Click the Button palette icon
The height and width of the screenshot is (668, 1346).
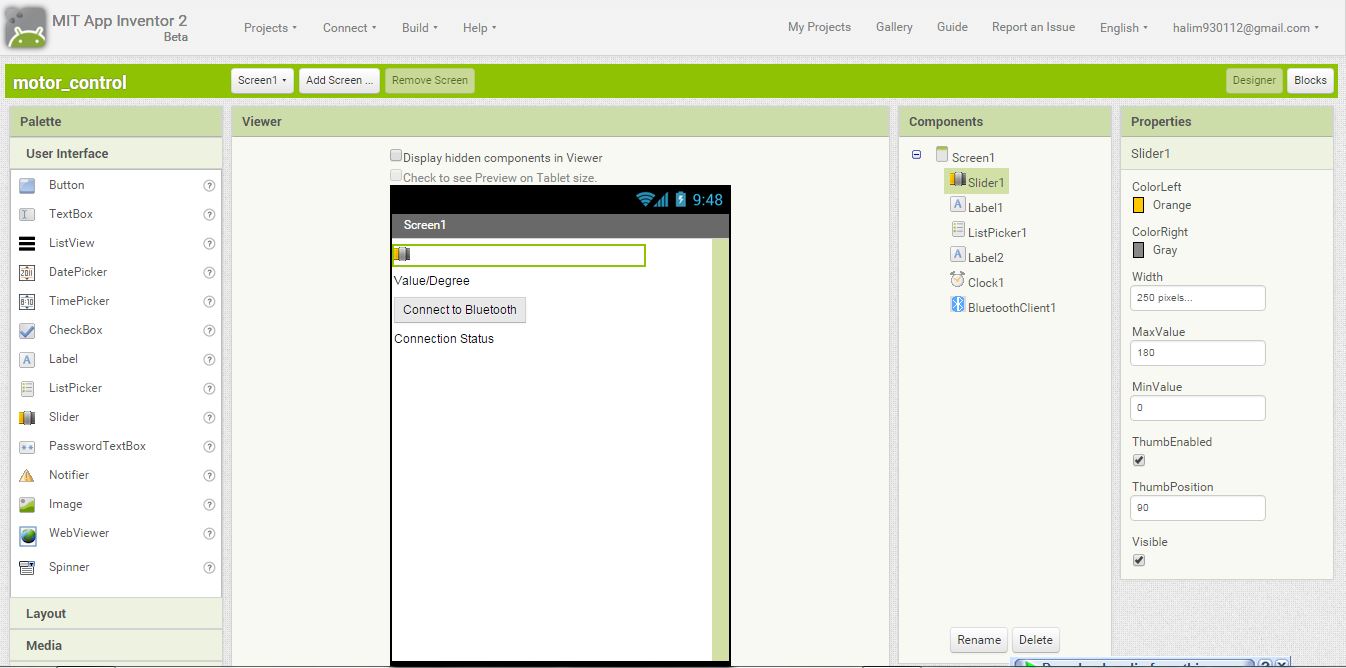pos(28,185)
